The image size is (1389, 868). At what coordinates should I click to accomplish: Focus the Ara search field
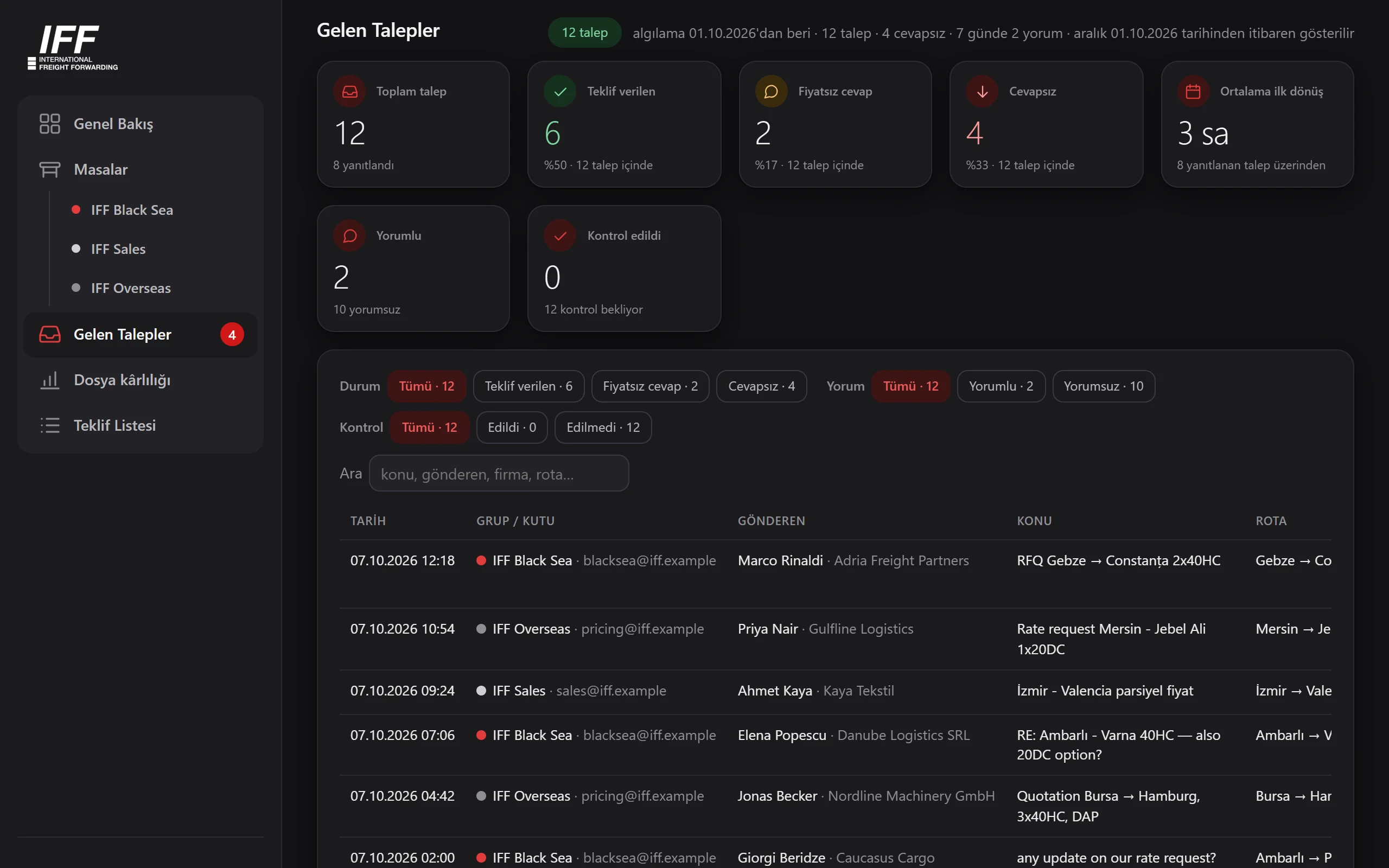(499, 474)
